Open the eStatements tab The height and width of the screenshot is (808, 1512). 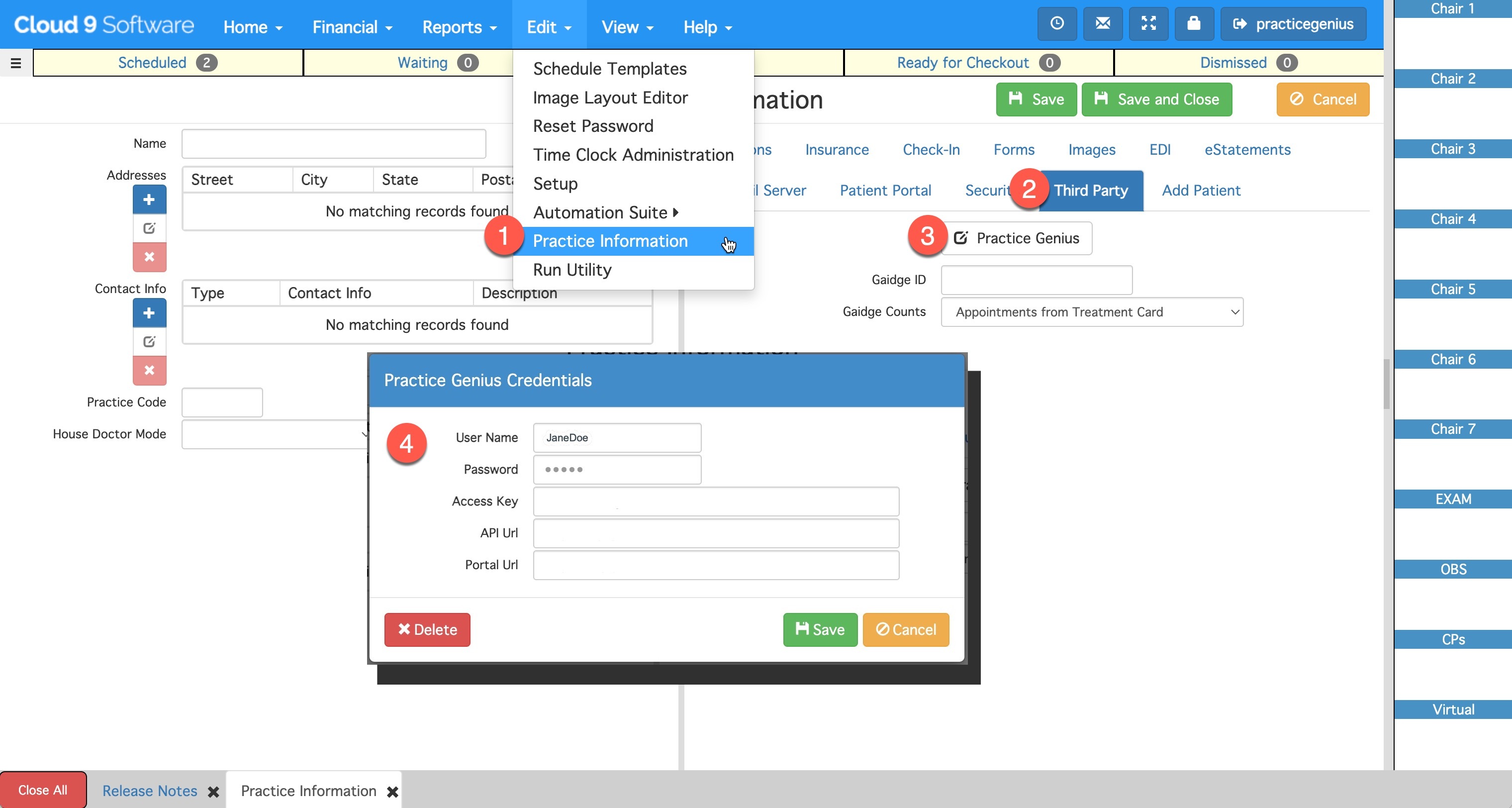tap(1247, 150)
